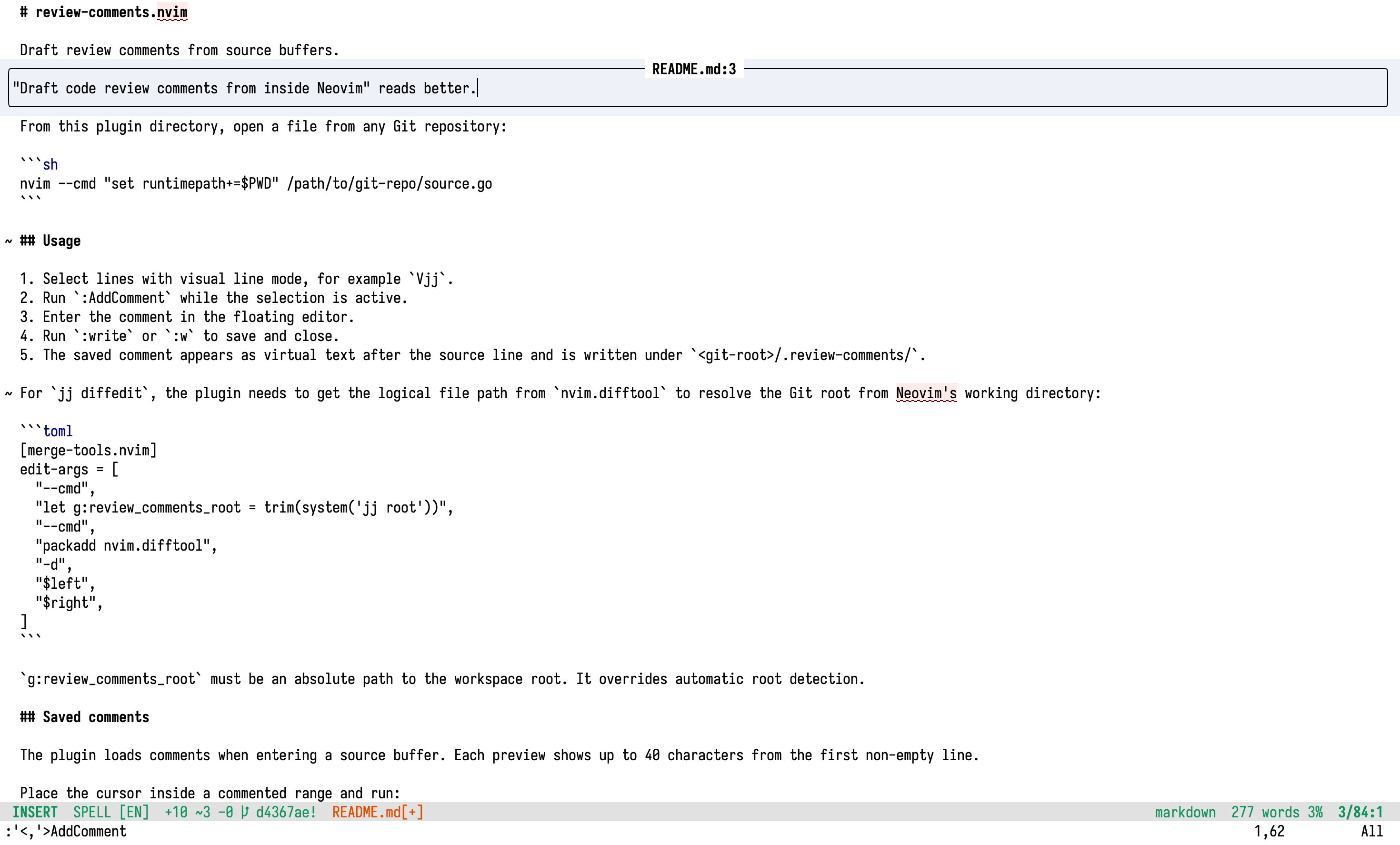1400x845 pixels.
Task: Click the '1,62' ruler position at bottom right
Action: (1270, 831)
